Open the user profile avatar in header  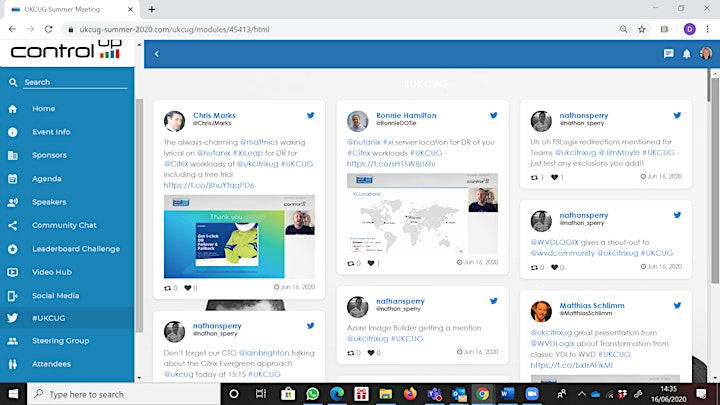[706, 53]
